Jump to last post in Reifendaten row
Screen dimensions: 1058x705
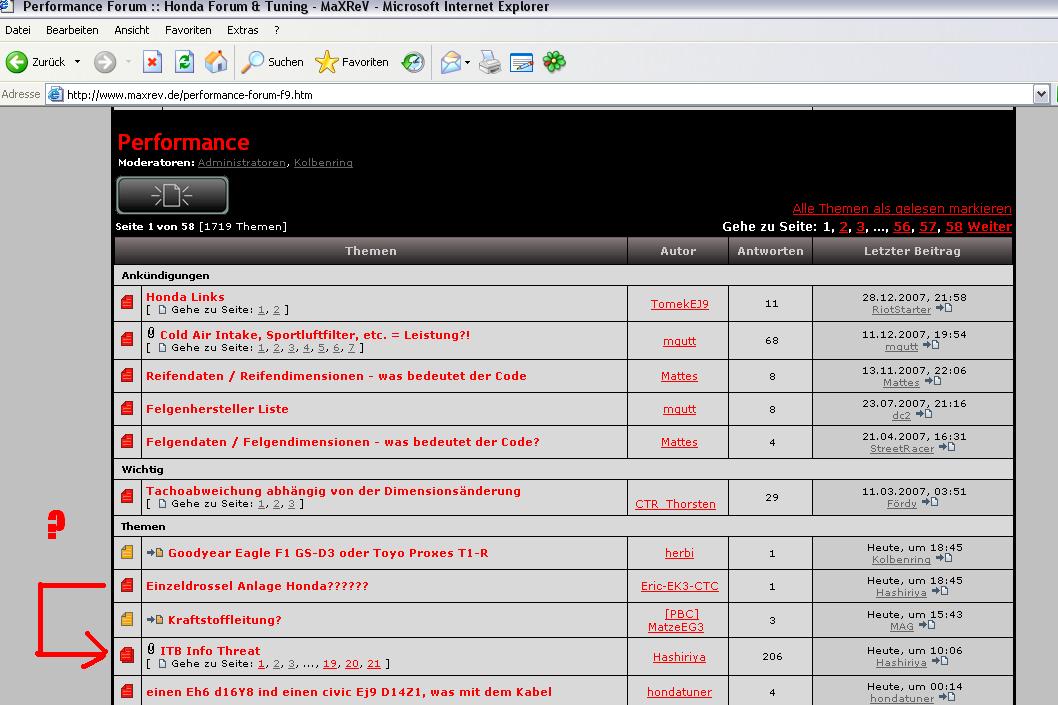(x=933, y=381)
